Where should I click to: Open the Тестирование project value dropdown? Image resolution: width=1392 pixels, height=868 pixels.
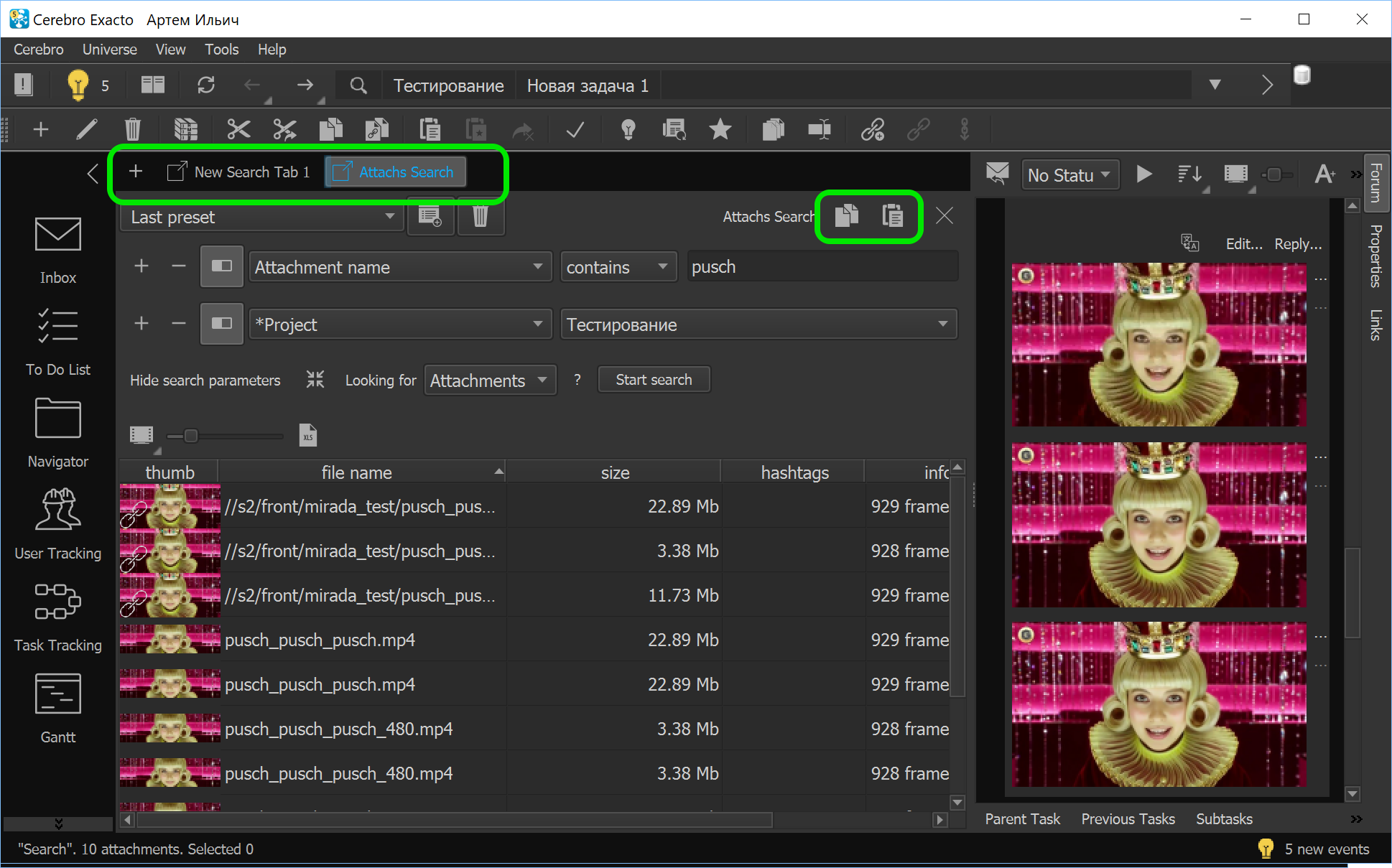[758, 325]
